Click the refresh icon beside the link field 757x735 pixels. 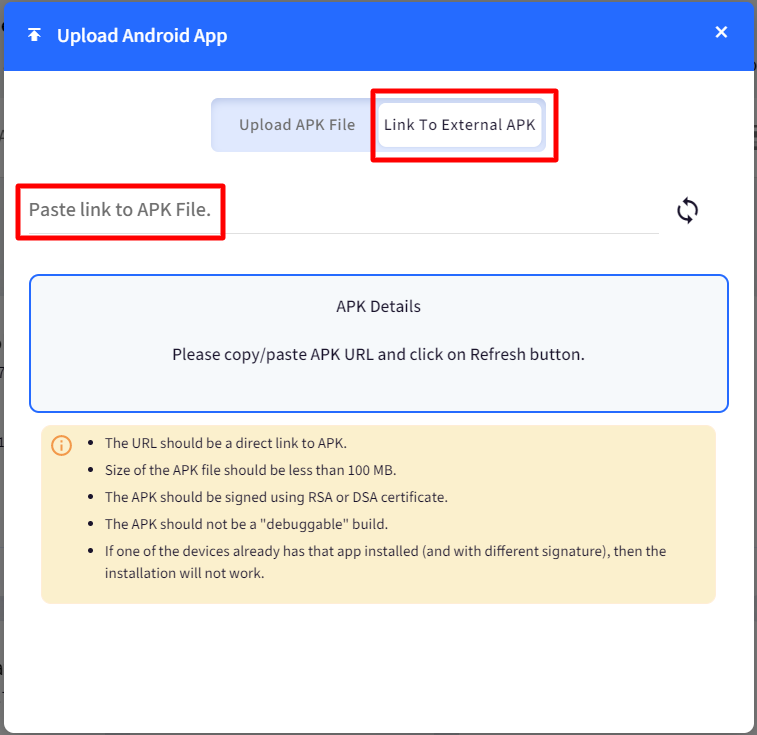pos(687,211)
